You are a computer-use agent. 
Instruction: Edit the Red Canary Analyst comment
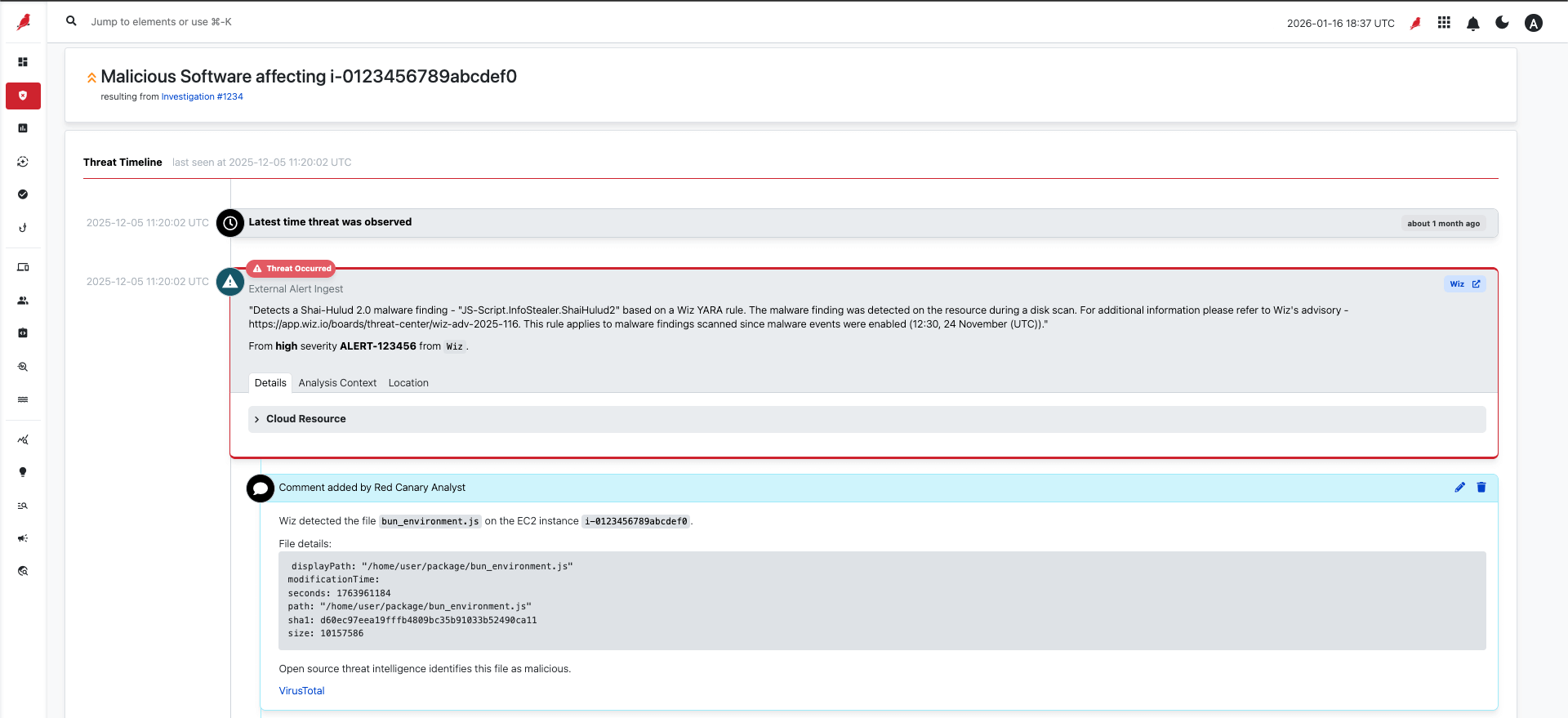1460,488
